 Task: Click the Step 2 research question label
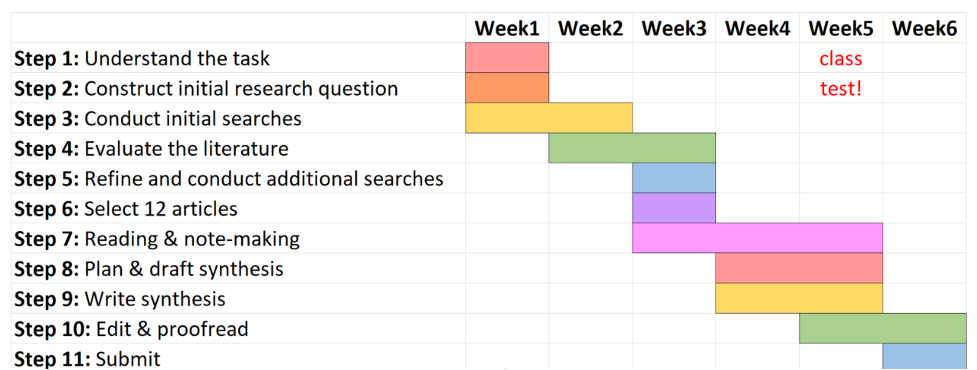[206, 88]
